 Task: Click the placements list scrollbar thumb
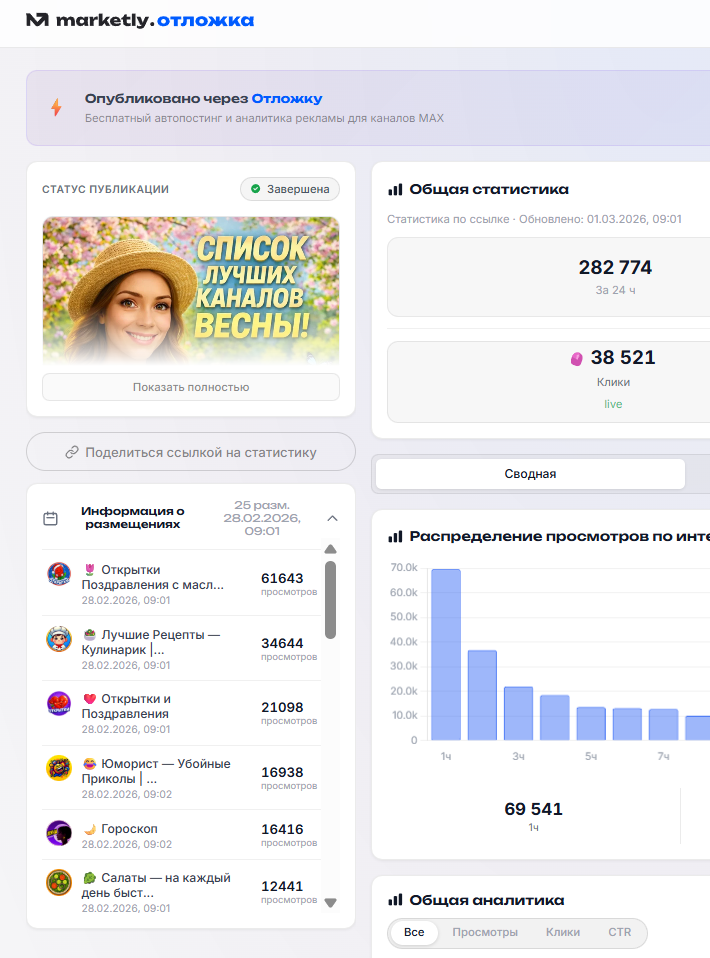pos(331,600)
